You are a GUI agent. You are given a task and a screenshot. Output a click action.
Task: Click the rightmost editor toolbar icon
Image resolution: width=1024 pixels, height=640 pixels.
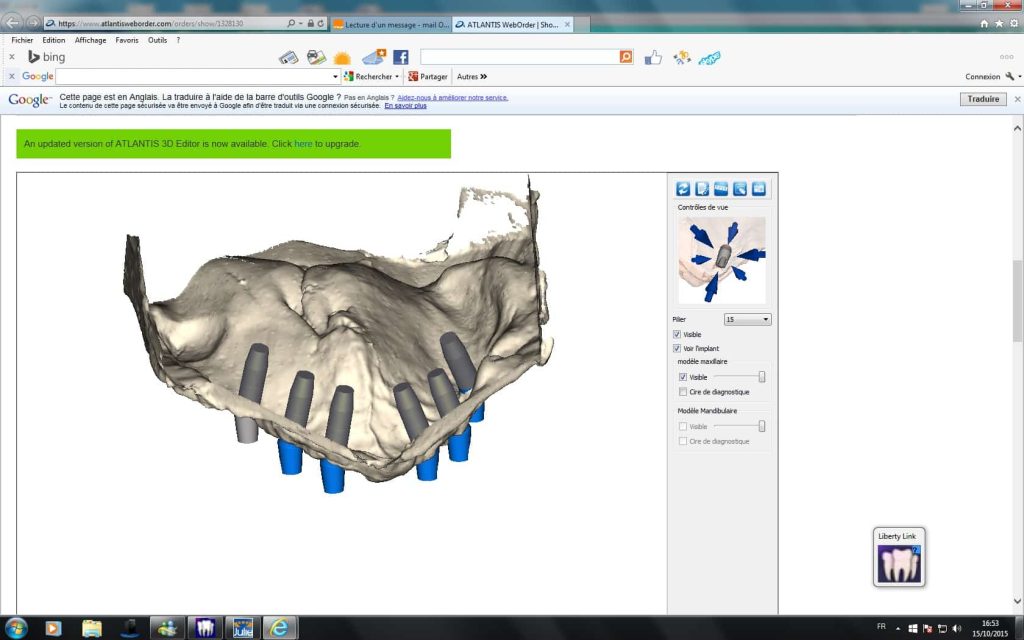(759, 188)
